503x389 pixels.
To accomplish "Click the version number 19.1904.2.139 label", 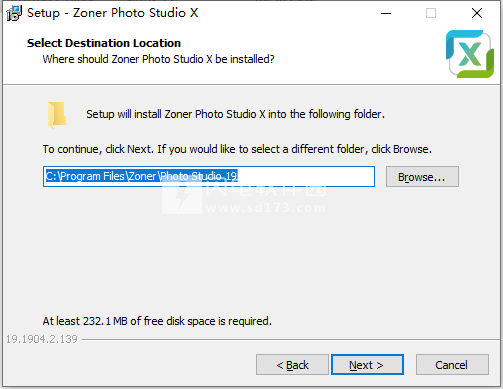I will [x=42, y=339].
